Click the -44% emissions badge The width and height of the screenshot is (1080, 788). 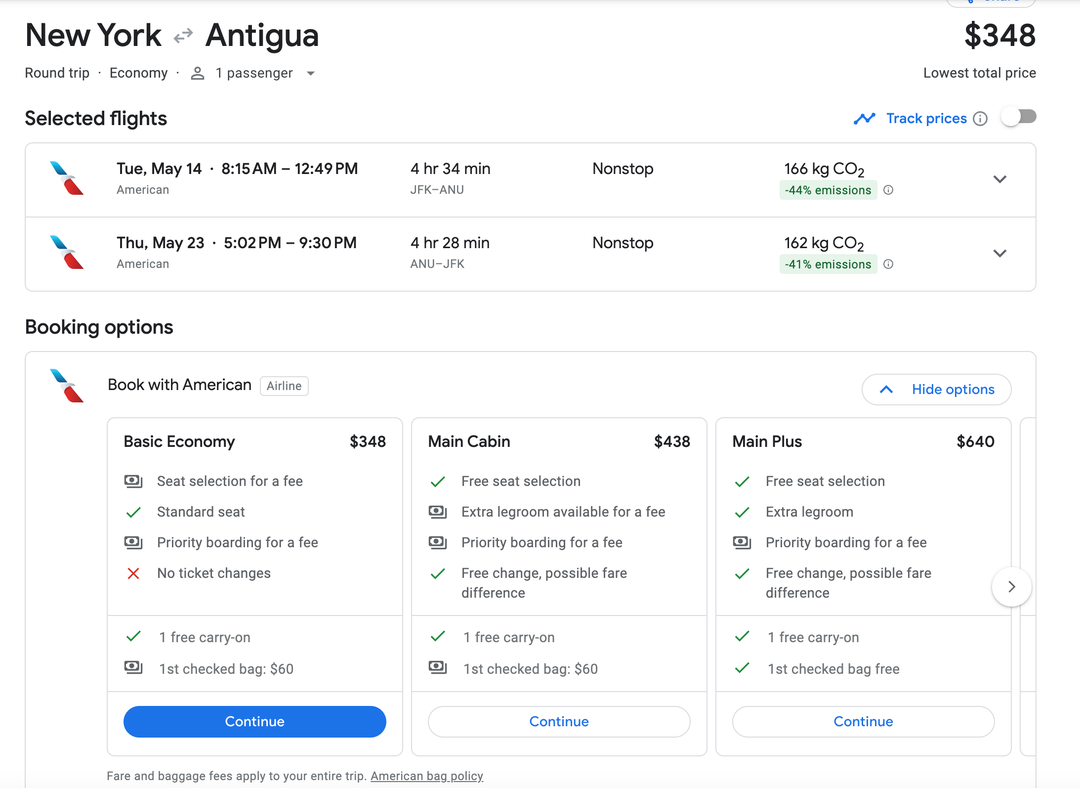828,189
